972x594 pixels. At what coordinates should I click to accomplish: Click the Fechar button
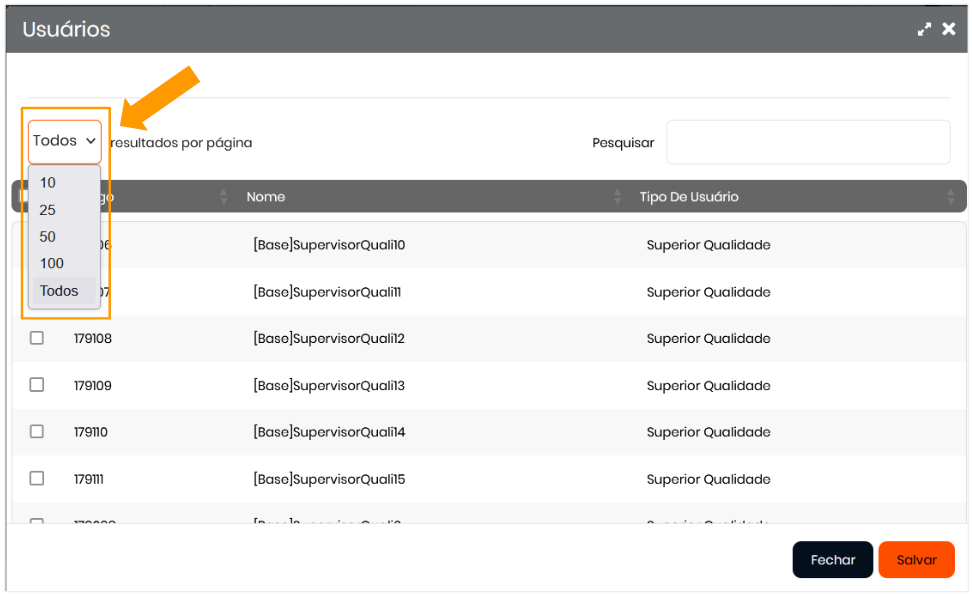pos(832,560)
